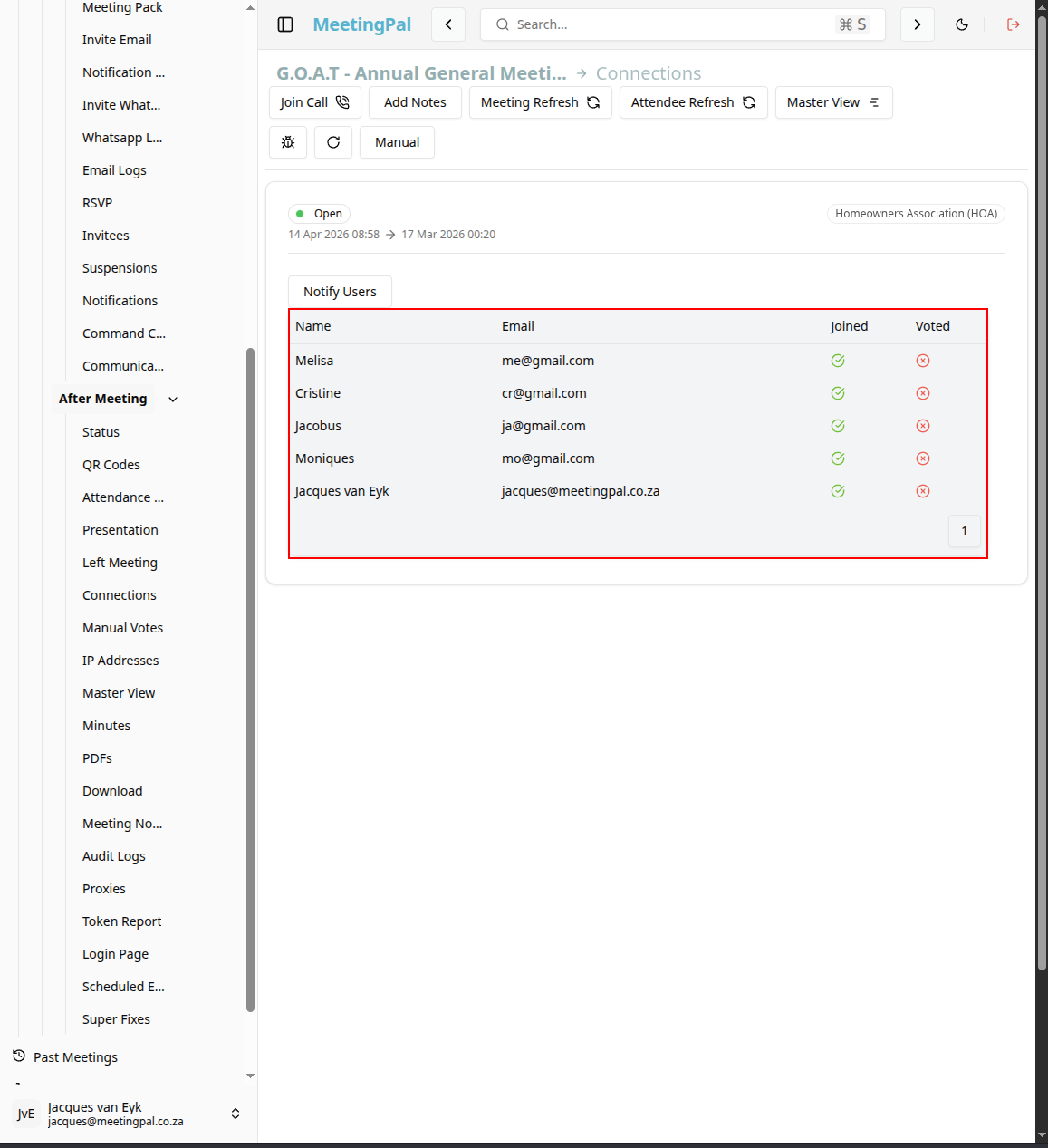Open Super Fixes in sidebar
This screenshot has width=1048, height=1148.
click(116, 1019)
